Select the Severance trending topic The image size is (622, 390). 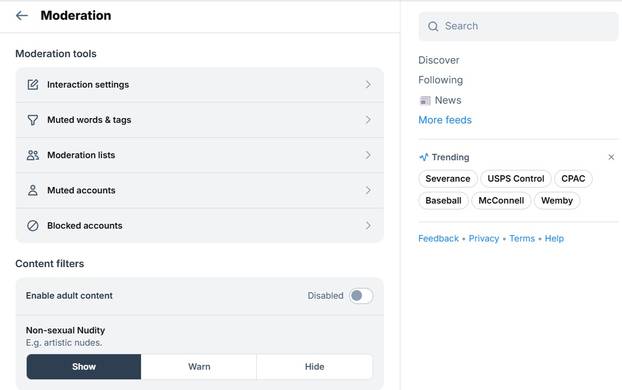[448, 179]
